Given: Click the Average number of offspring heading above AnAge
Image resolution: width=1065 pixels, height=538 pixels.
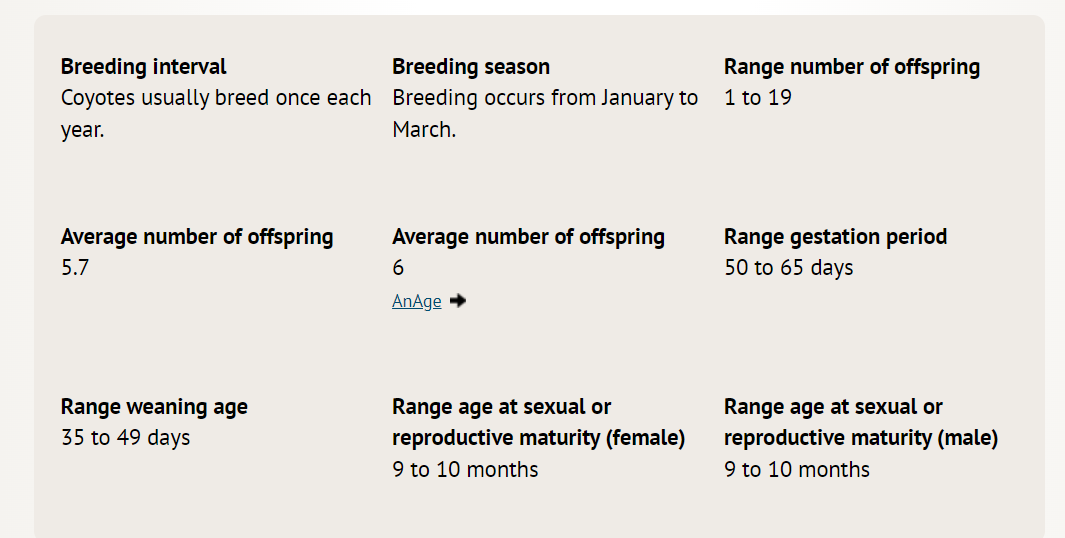Looking at the screenshot, I should [x=528, y=236].
